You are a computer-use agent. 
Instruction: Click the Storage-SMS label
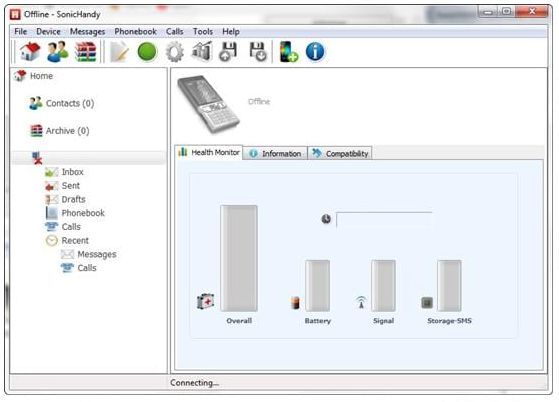450,321
